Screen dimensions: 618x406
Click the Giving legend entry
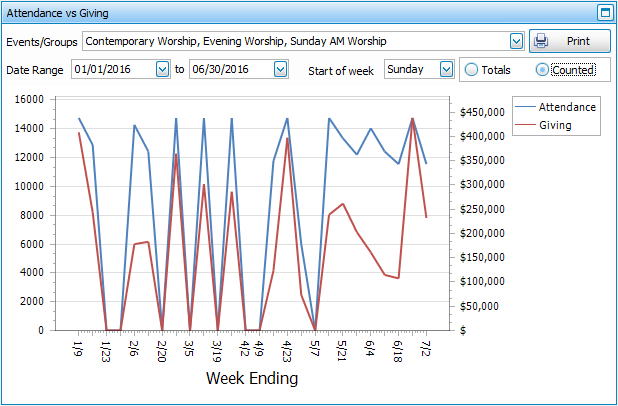pos(555,125)
